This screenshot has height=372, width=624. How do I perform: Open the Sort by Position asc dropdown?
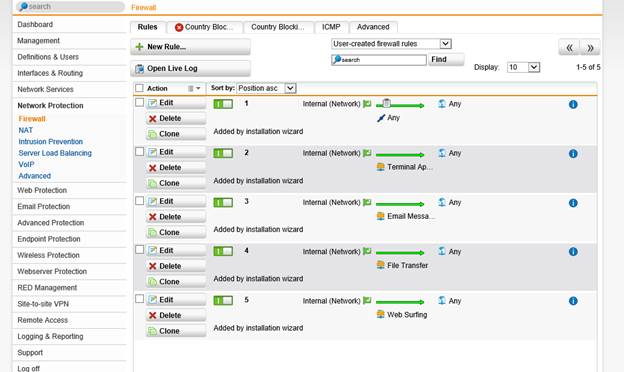tap(266, 88)
